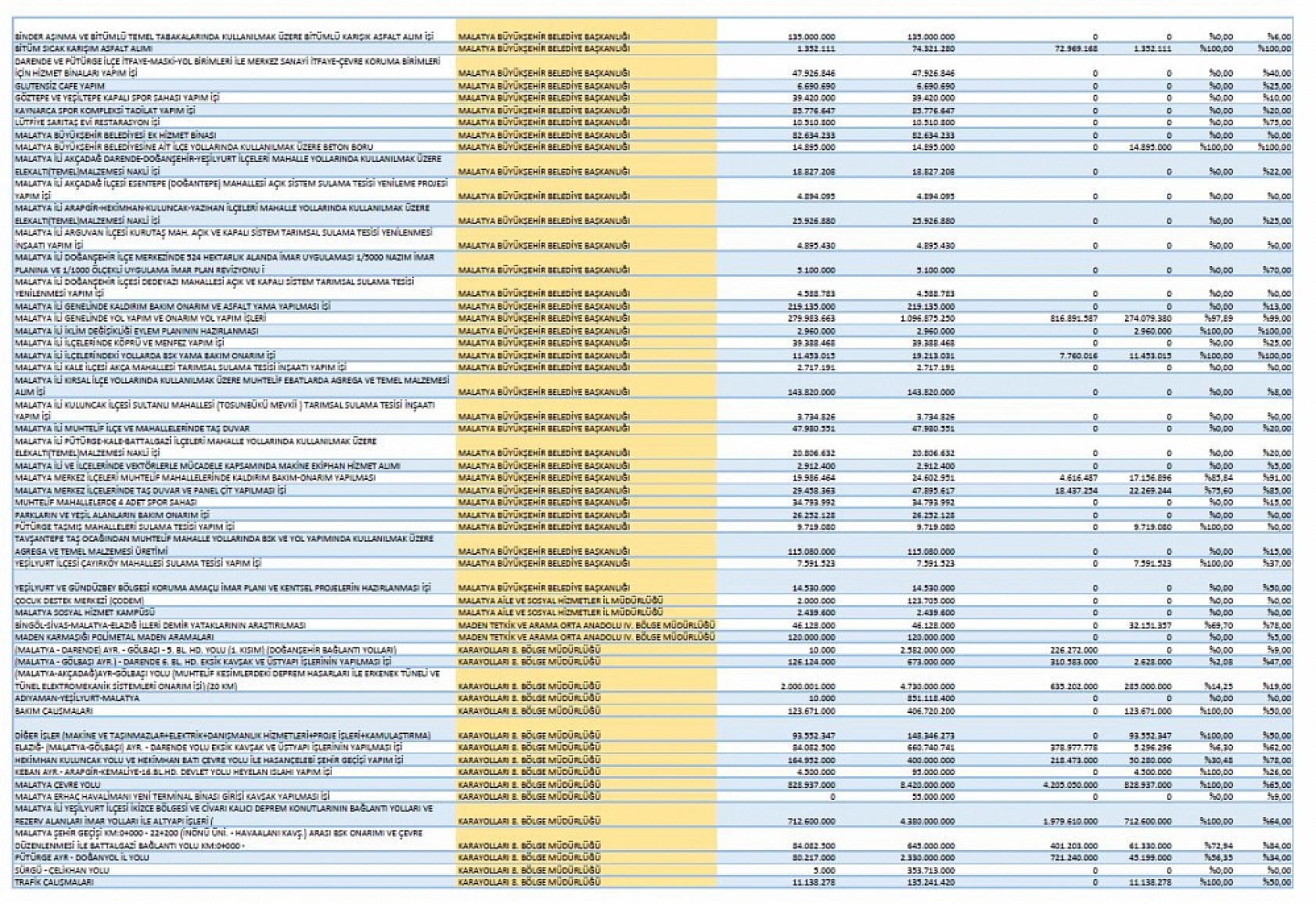Click MALATYA BÜYÜKŞEHİR BELEDİYESİ EK HİZMET BİNASI cell
This screenshot has height=904, width=1316.
115,135
